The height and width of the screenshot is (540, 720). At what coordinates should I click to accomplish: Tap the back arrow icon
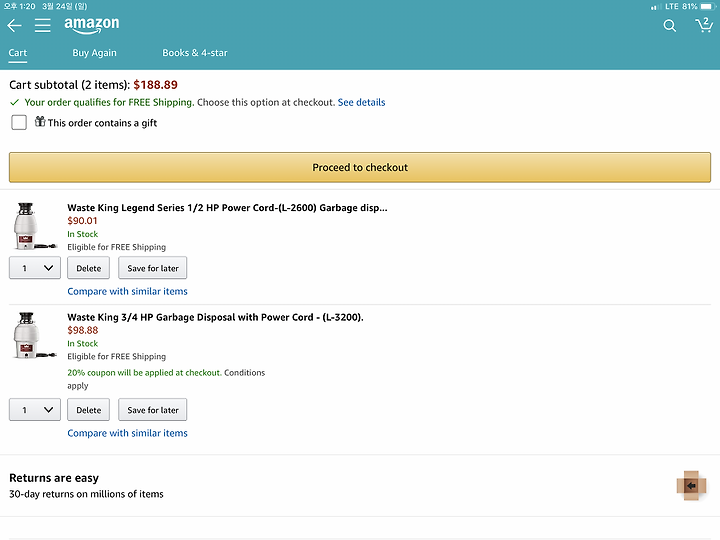click(14, 25)
